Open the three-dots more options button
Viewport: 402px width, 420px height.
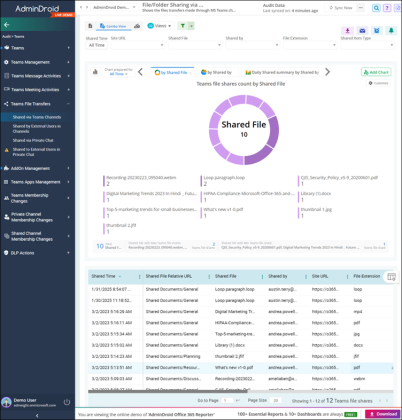[x=361, y=7]
